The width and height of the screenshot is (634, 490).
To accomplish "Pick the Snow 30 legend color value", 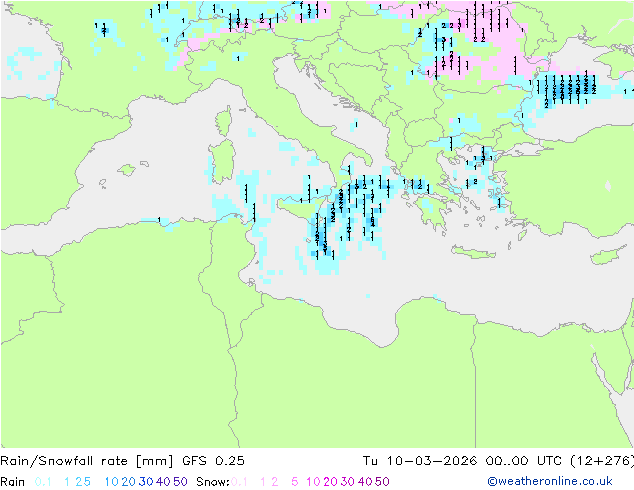I will coord(348,482).
